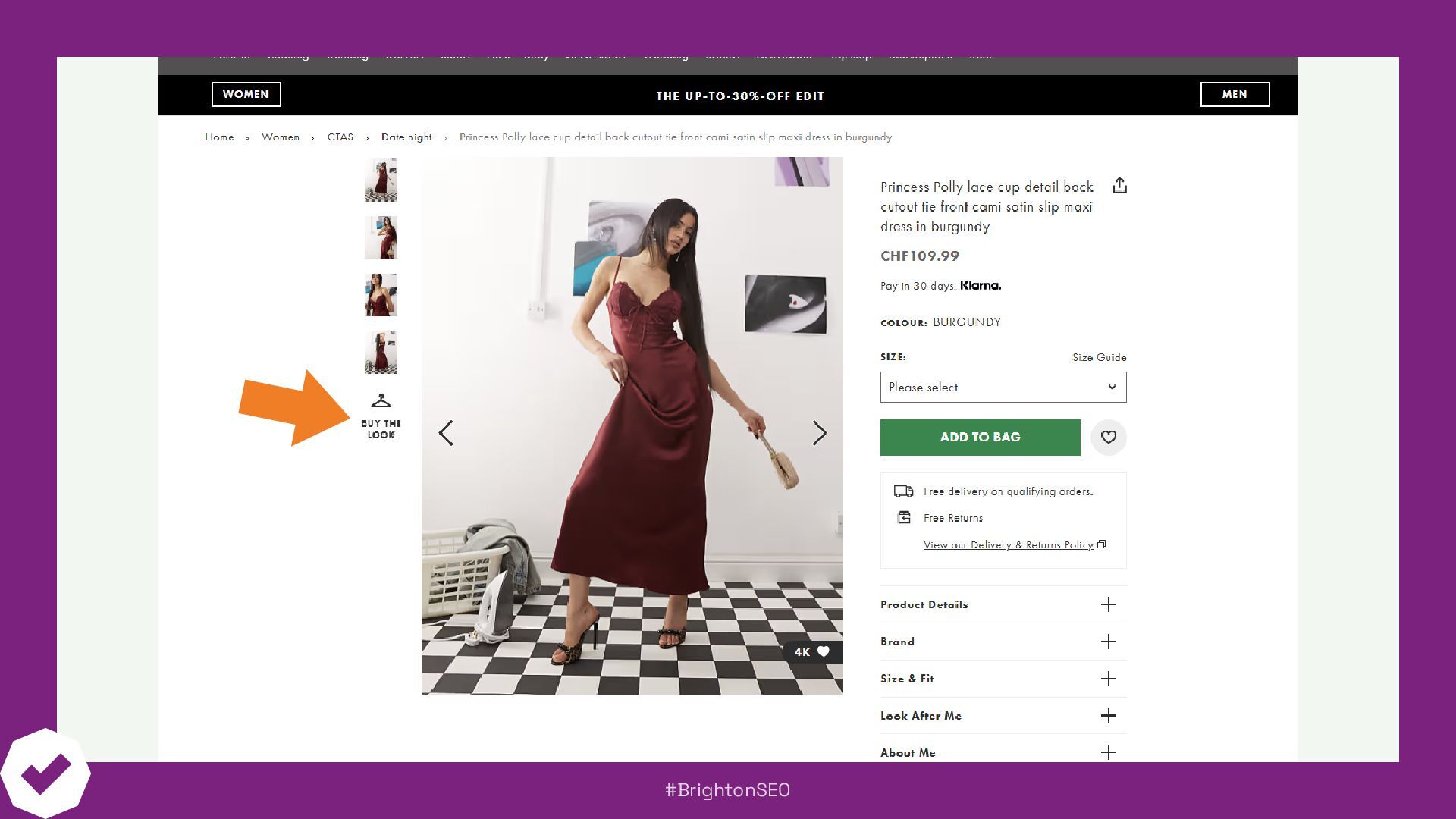Switch to the MEN store tab
The image size is (1456, 819).
1234,94
